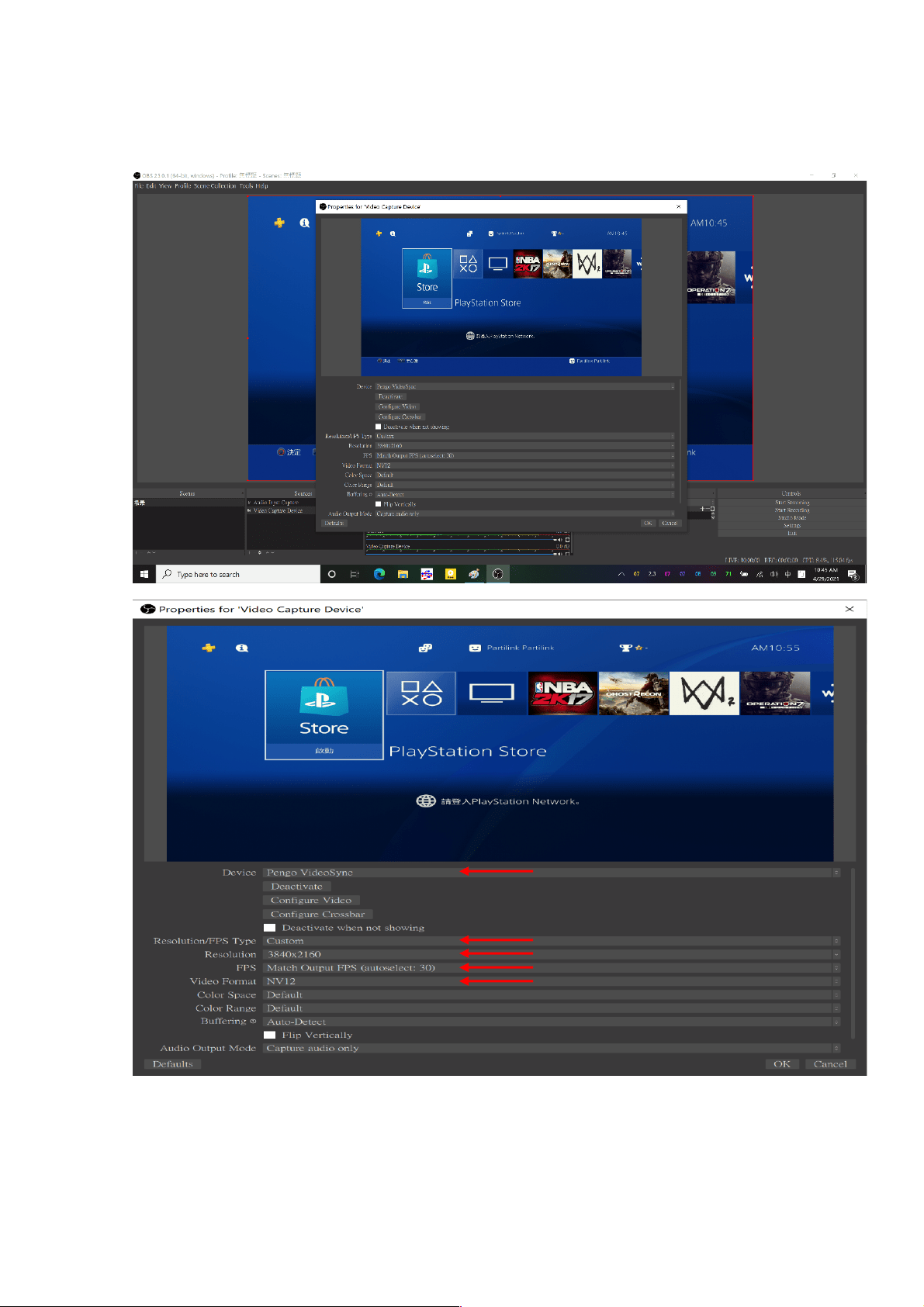Image resolution: width=924 pixels, height=1307 pixels.
Task: Open the taskbar notification center icon
Action: (852, 574)
